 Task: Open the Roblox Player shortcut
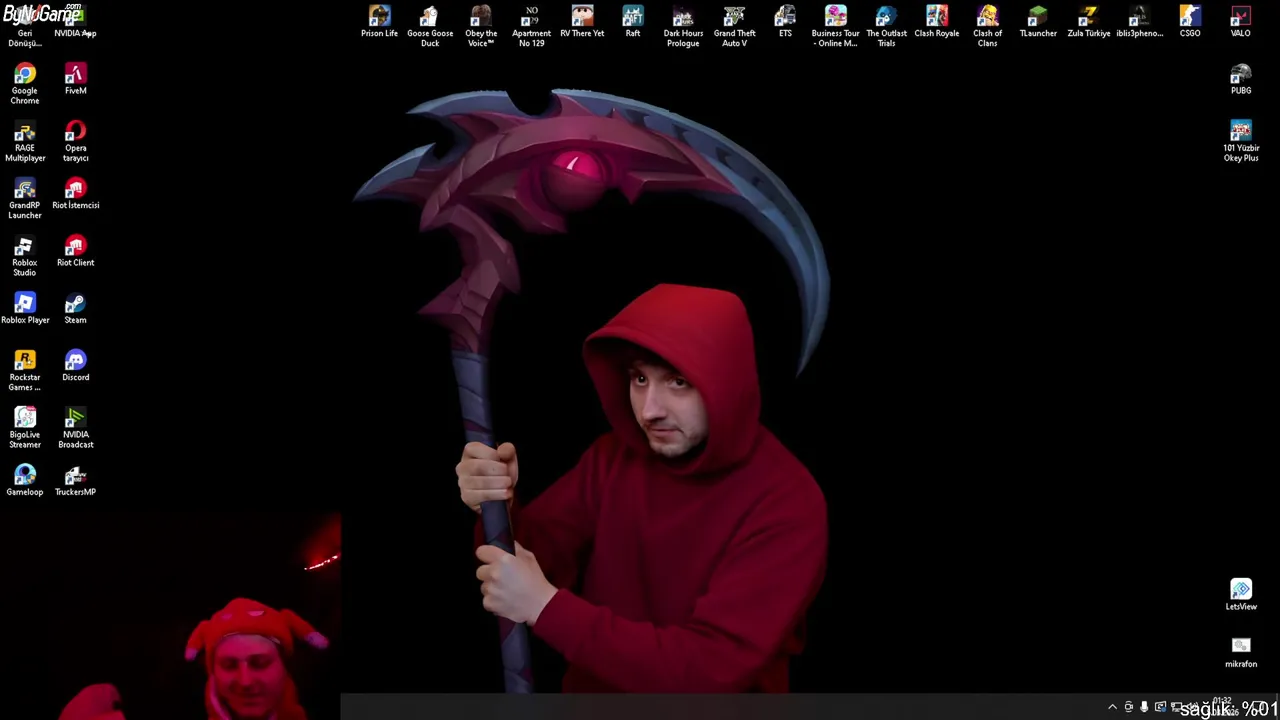(25, 308)
